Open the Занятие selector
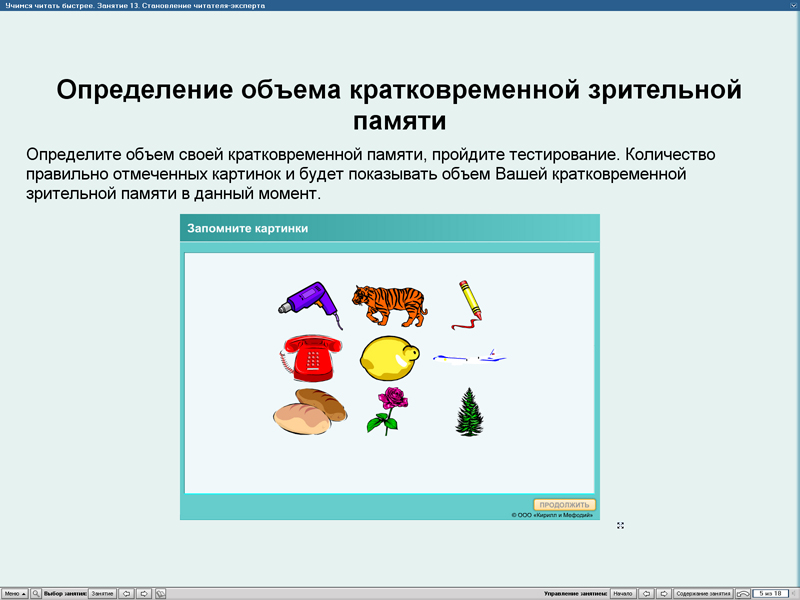Viewport: 800px width, 600px height. (x=103, y=593)
